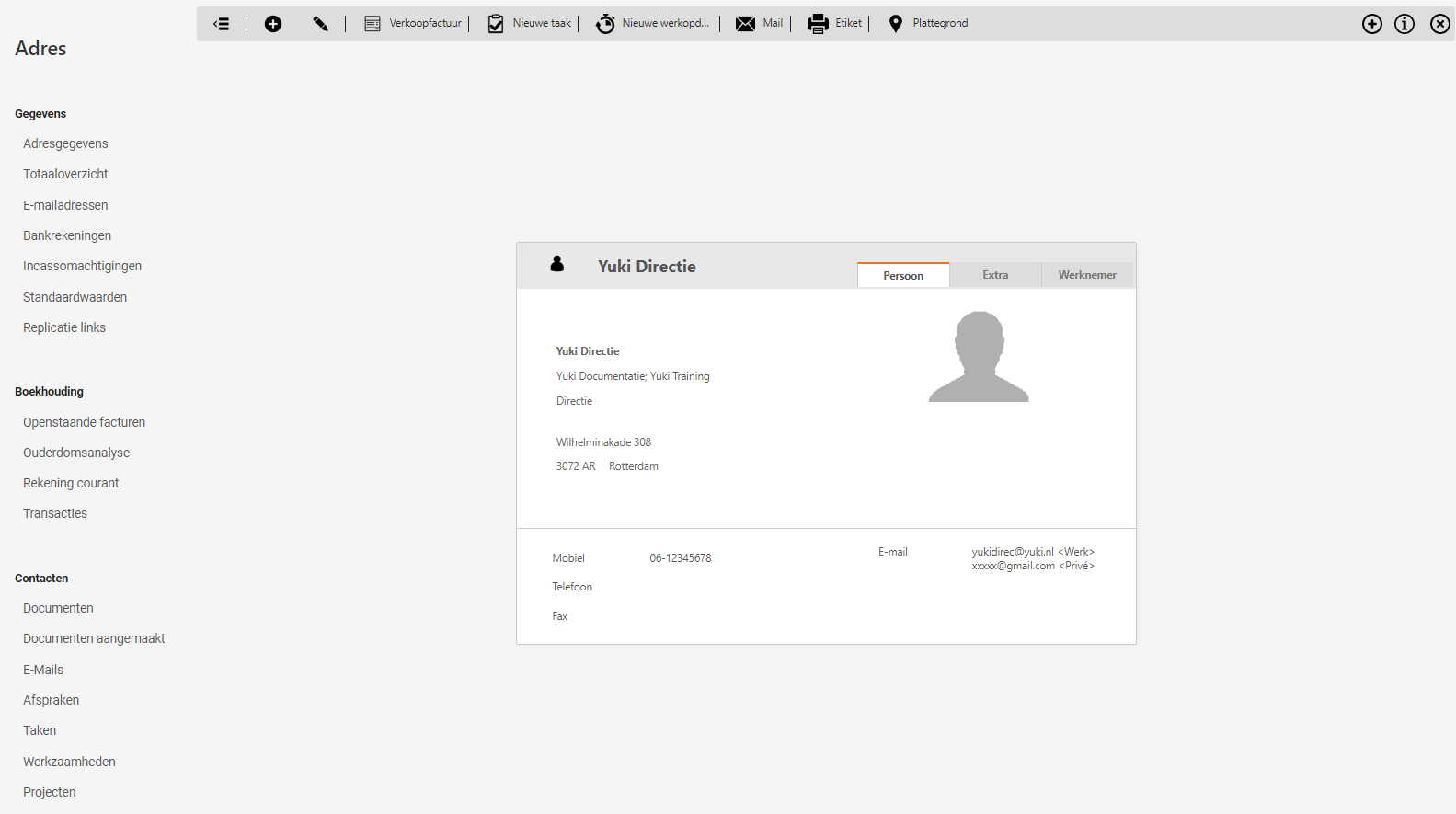1456x814 pixels.
Task: Select Nieuwe werkopd... toolbar label
Action: click(x=666, y=23)
